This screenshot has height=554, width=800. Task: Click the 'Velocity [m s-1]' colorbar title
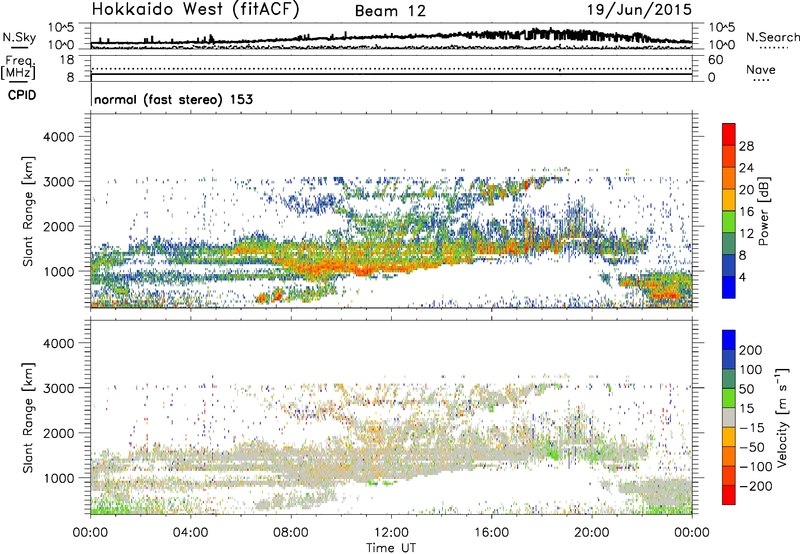coord(782,417)
